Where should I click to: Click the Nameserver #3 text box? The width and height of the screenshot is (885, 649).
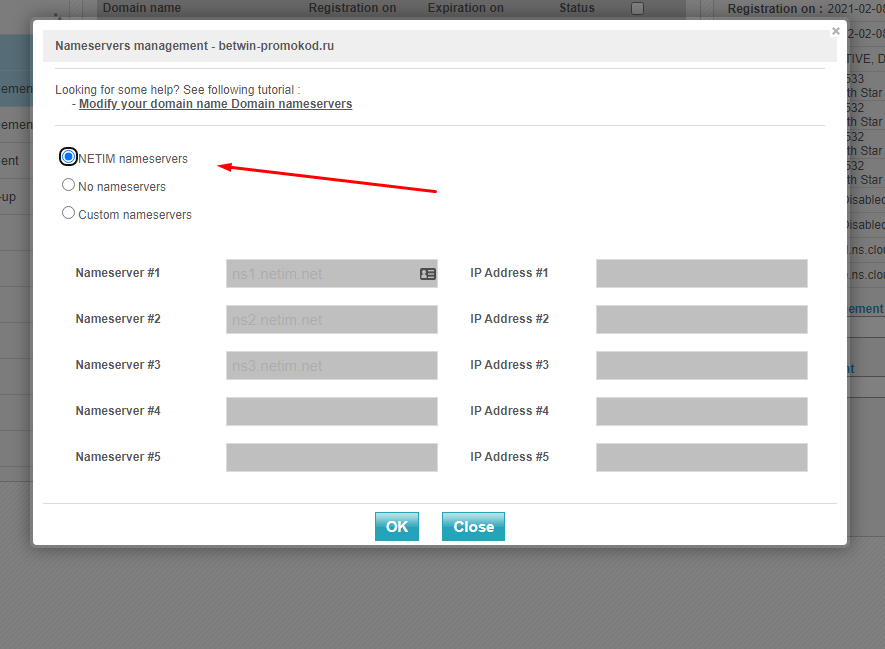[x=331, y=366]
